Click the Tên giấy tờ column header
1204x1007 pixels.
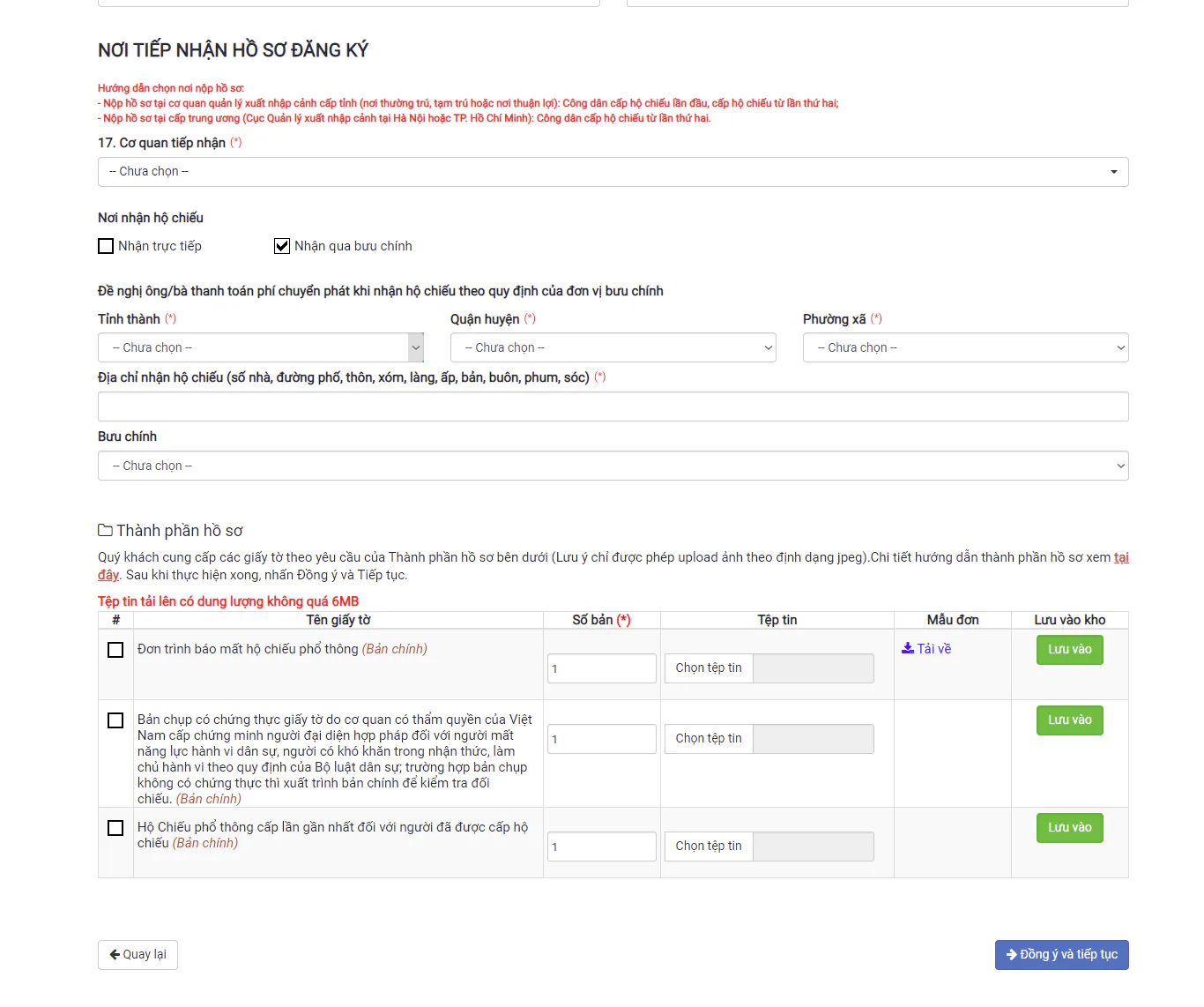point(338,620)
